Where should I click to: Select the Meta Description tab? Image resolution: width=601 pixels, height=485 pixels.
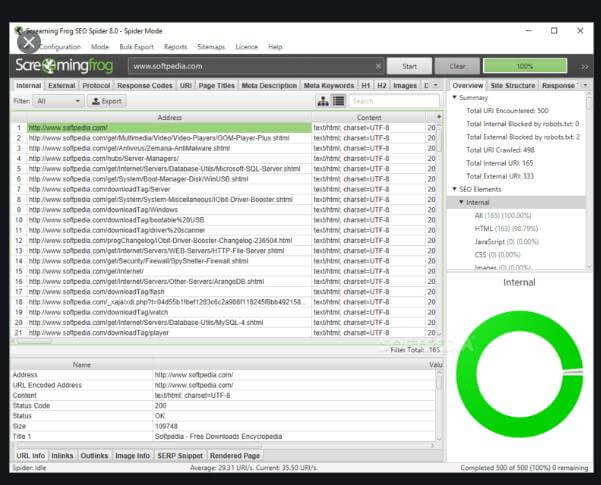269,85
